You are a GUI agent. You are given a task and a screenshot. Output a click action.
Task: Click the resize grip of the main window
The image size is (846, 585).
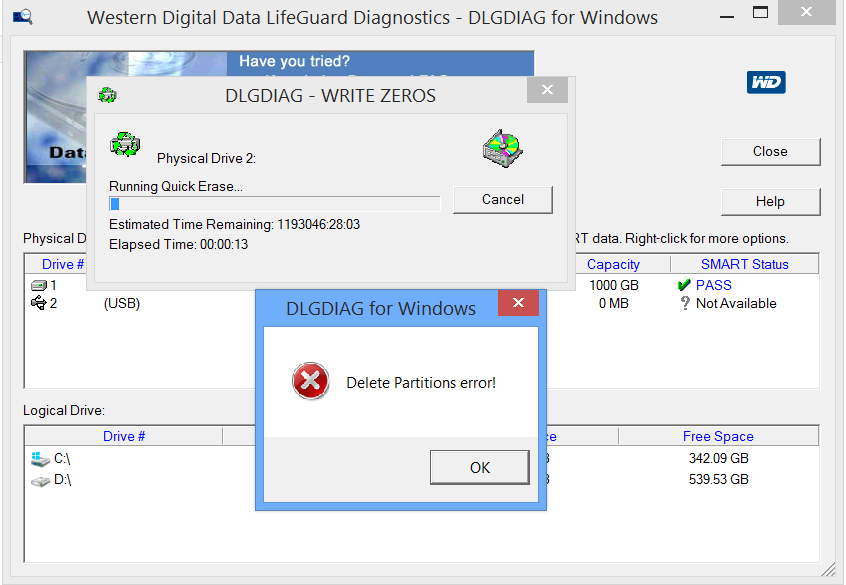pos(828,569)
